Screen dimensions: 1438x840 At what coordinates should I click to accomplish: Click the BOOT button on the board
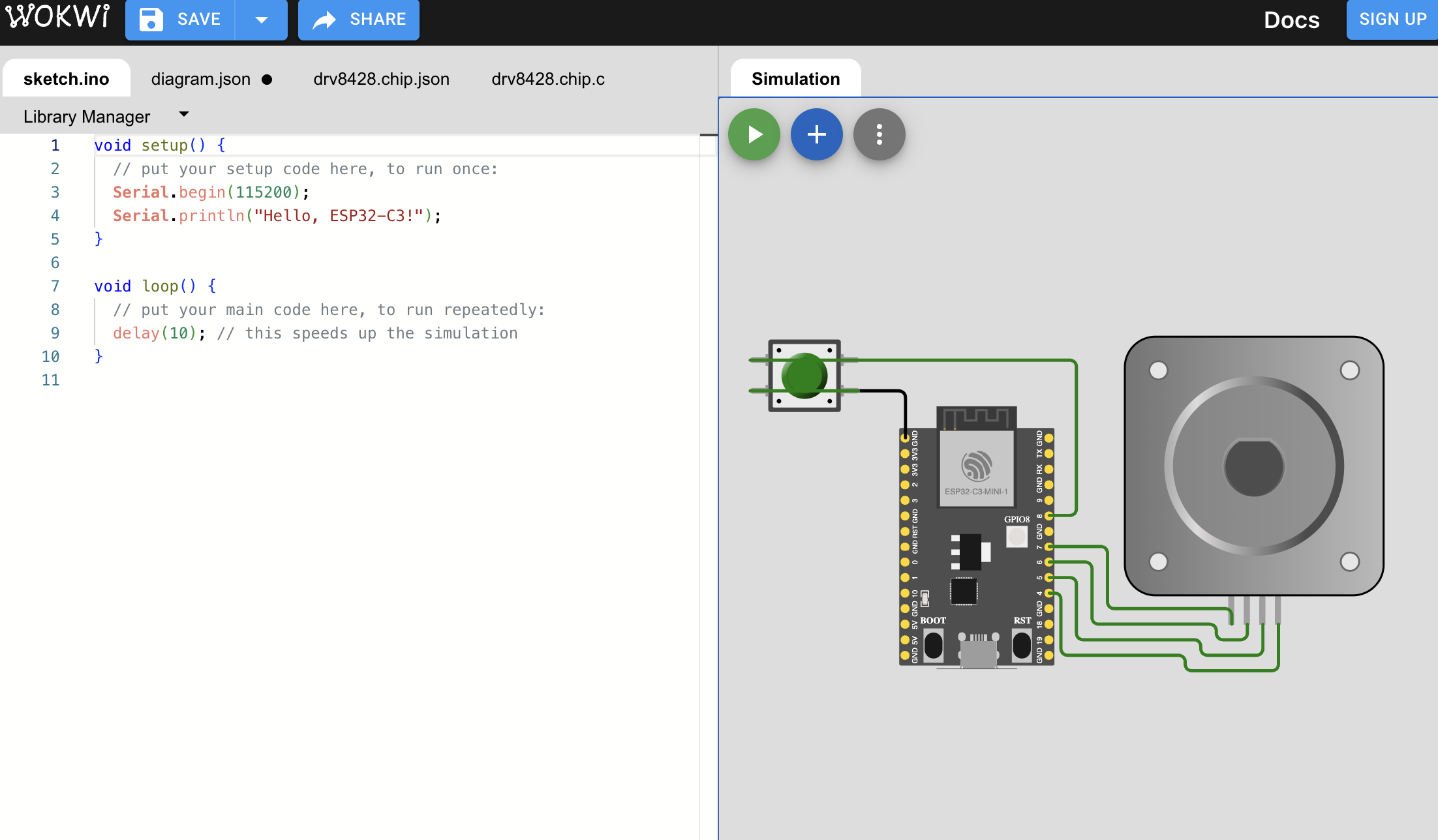tap(934, 645)
